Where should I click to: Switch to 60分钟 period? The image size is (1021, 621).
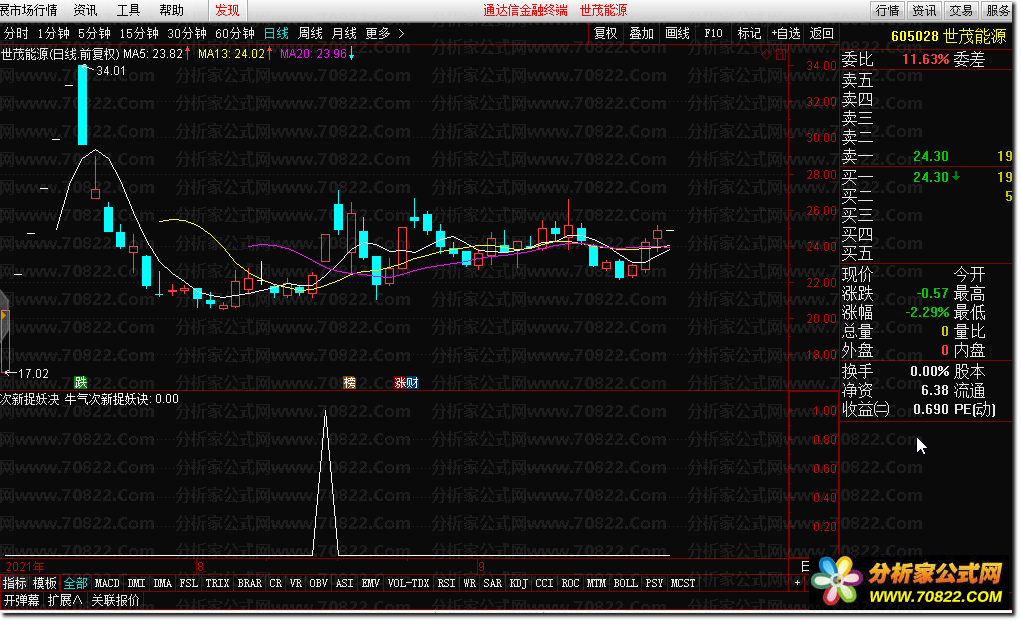(x=235, y=33)
